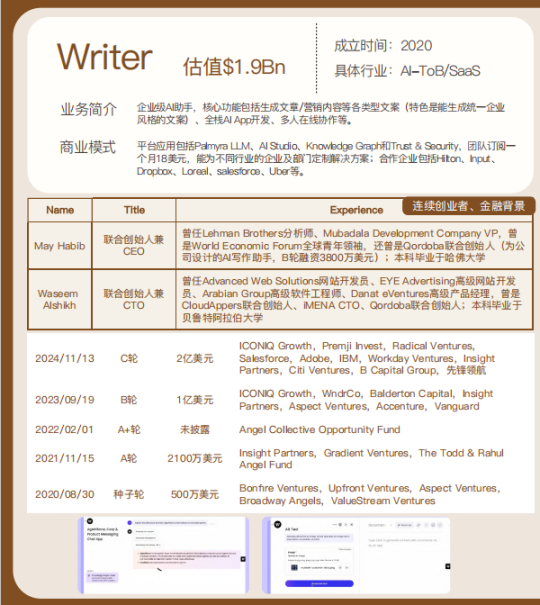
Task: Select the Knowledge Graph mode card
Action: 102,577
